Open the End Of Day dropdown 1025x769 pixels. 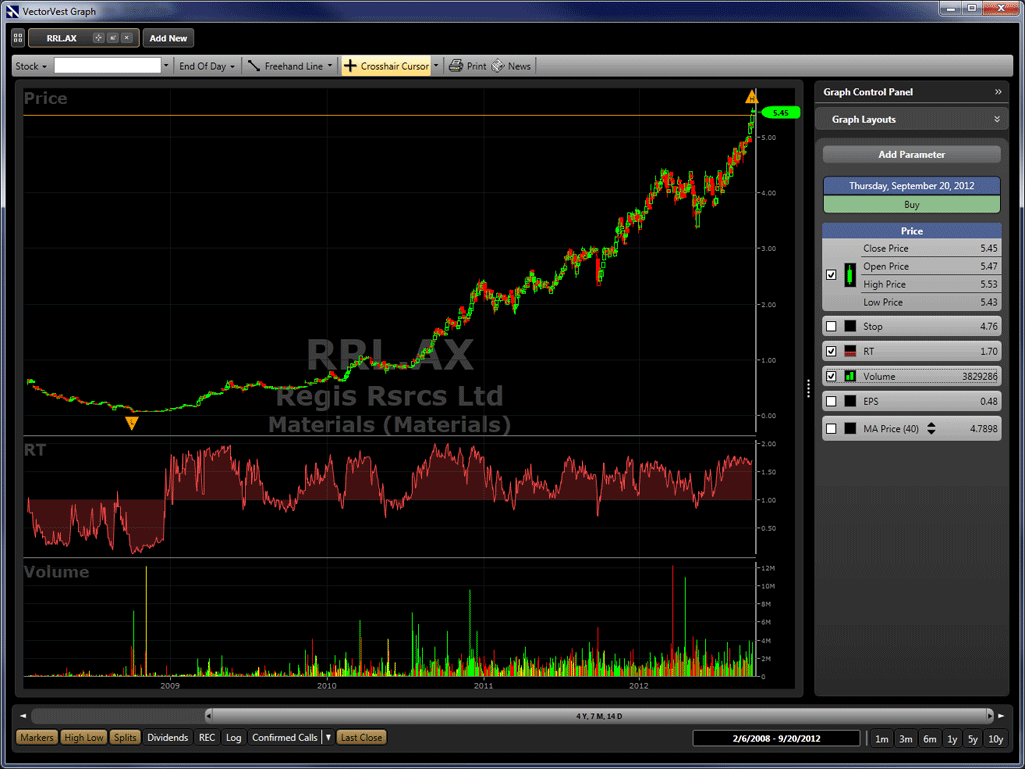click(x=207, y=66)
